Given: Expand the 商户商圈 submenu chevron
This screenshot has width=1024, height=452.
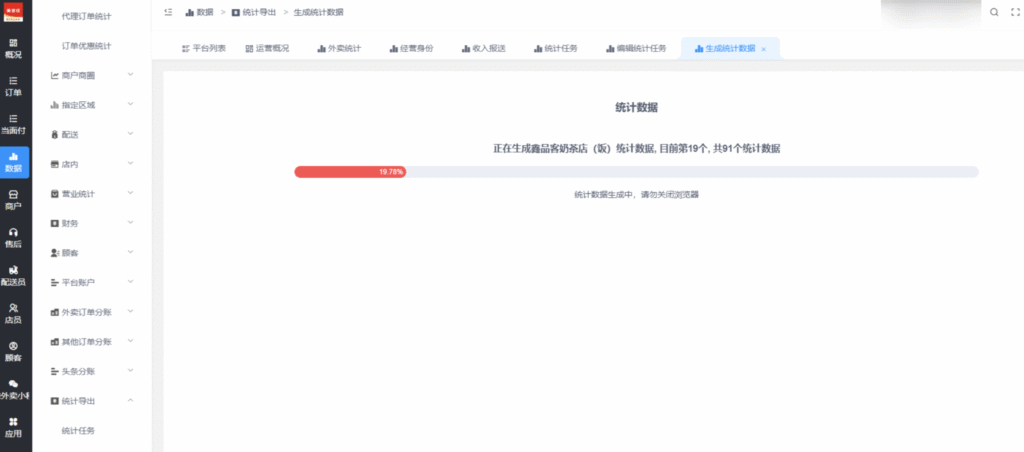Looking at the screenshot, I should pyautogui.click(x=131, y=75).
